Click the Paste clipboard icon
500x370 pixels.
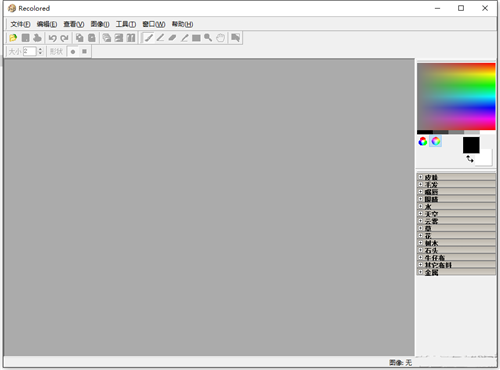(x=92, y=38)
